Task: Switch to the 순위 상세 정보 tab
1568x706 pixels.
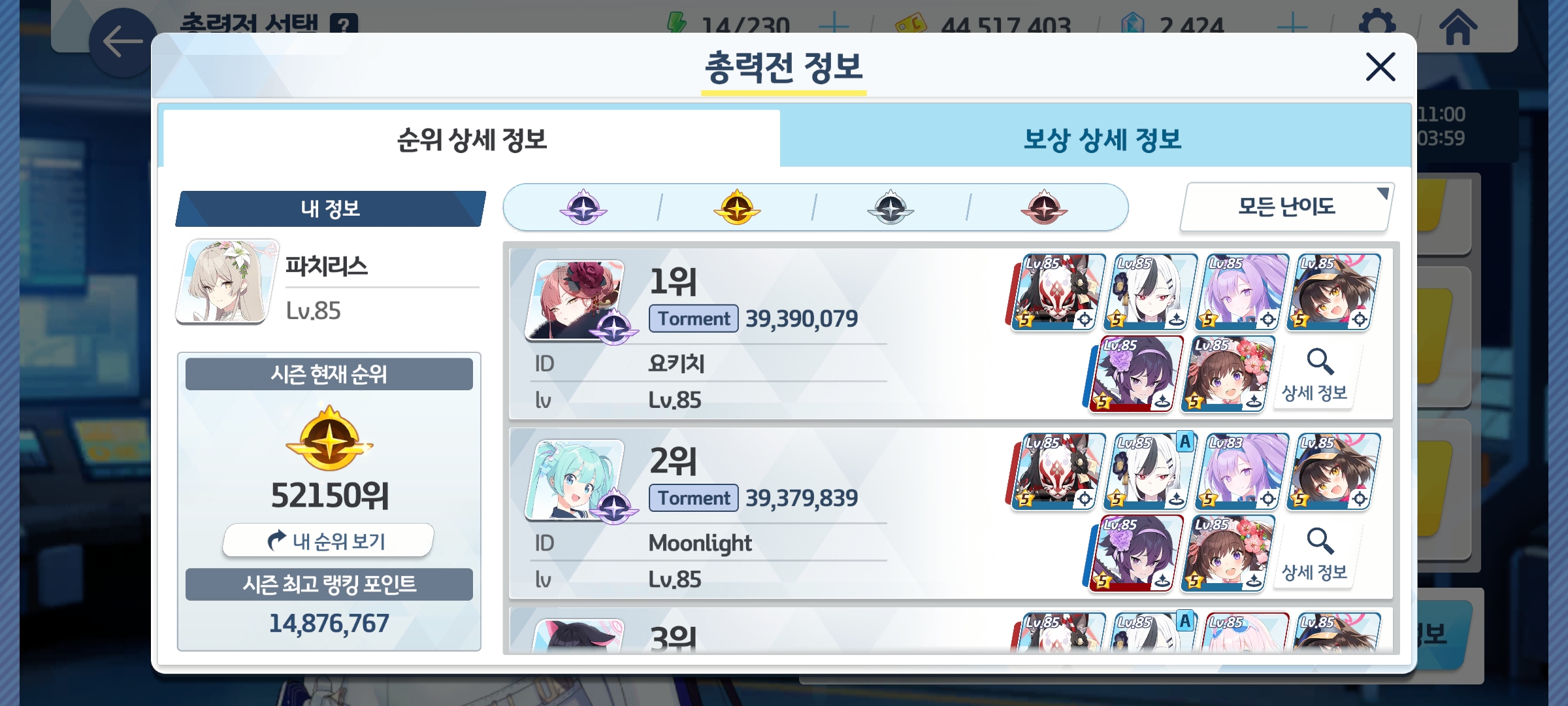Action: coord(472,139)
